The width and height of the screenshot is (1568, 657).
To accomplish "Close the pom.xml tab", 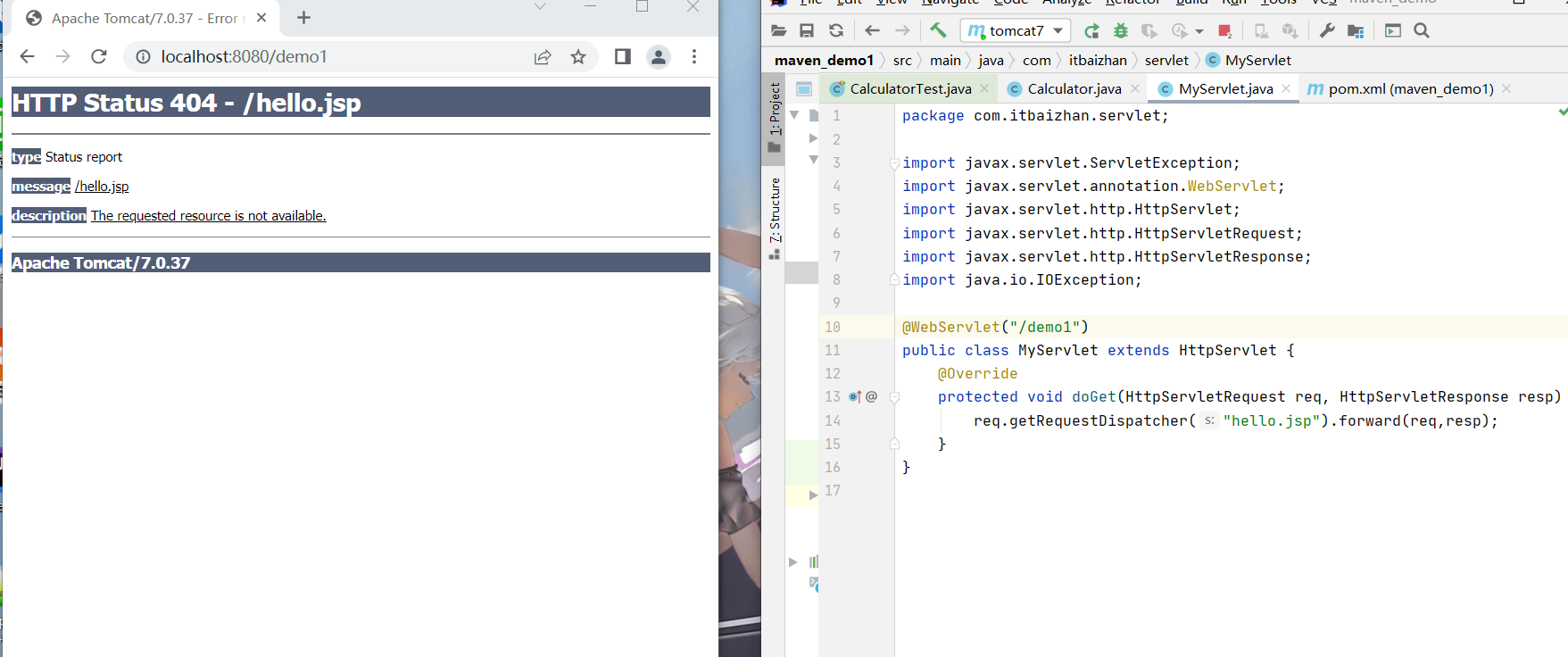I will [x=1506, y=88].
